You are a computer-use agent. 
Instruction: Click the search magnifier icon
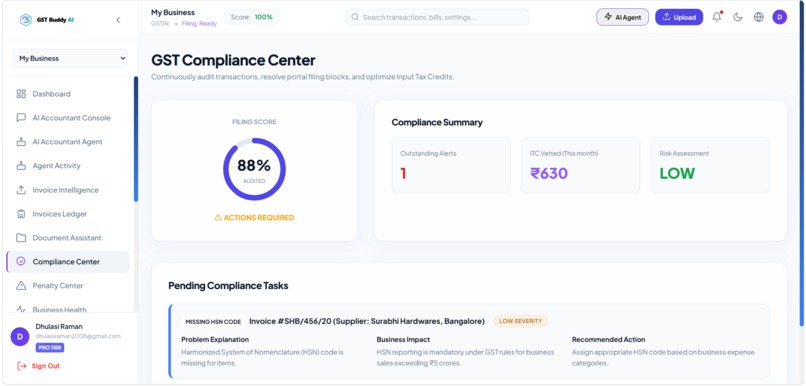tap(355, 17)
